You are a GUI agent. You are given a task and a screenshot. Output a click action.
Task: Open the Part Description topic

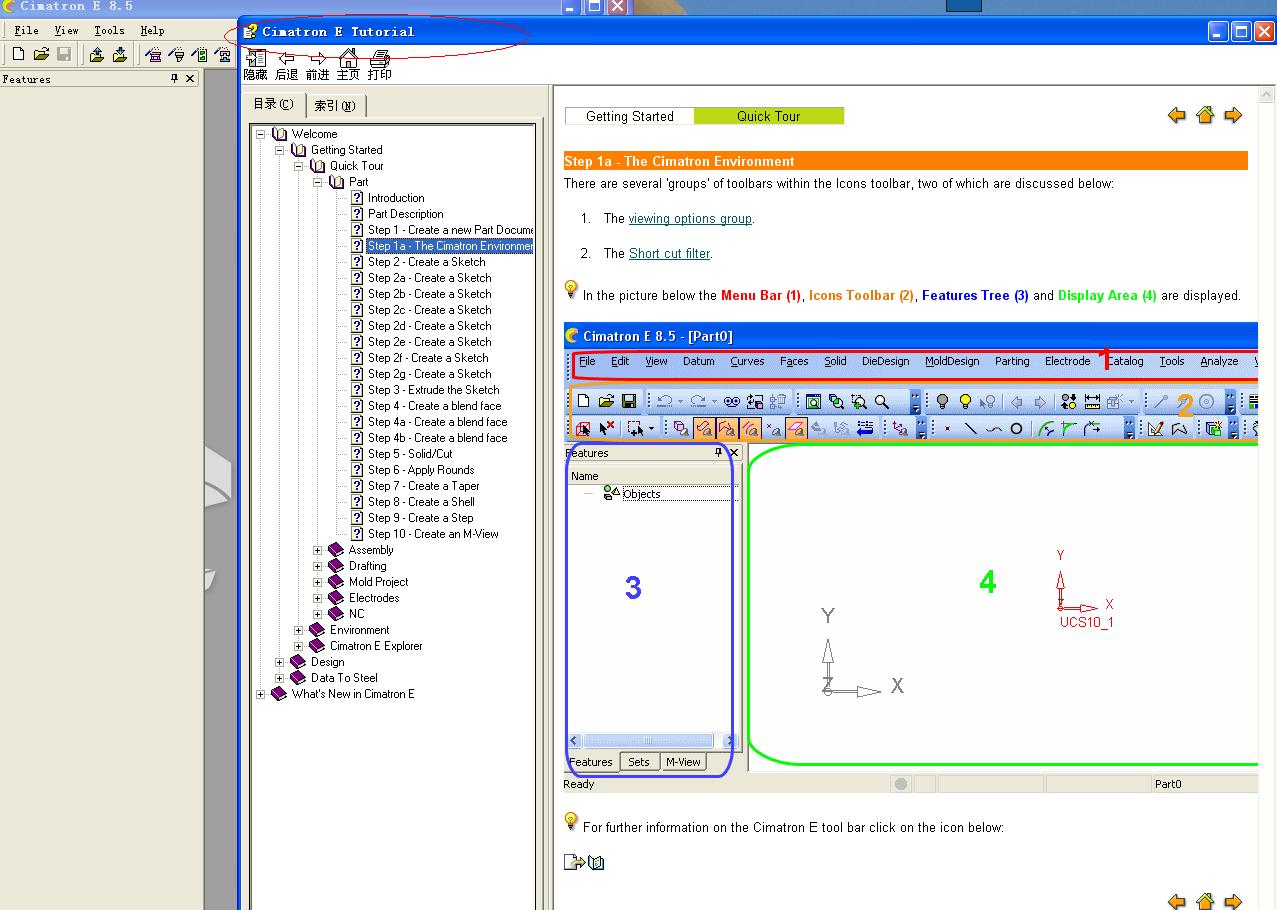[405, 214]
